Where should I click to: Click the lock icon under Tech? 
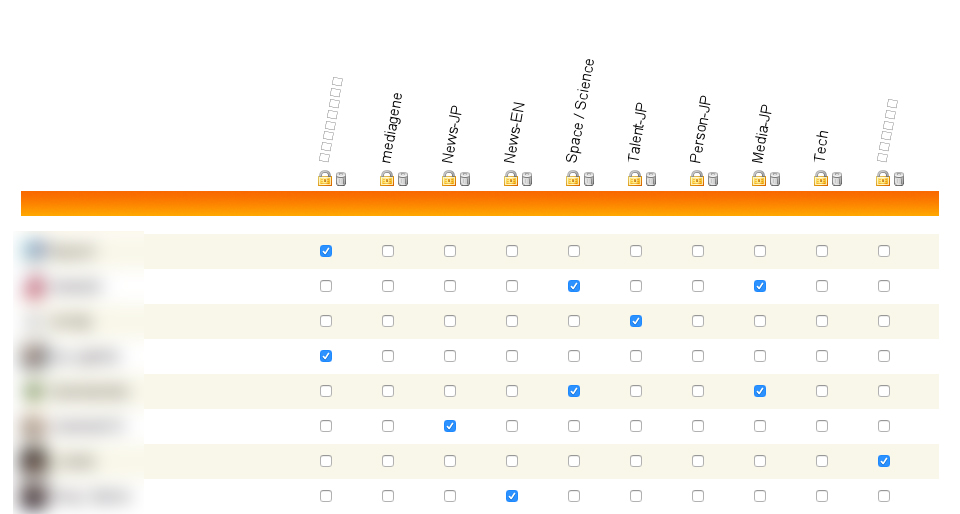pyautogui.click(x=821, y=178)
